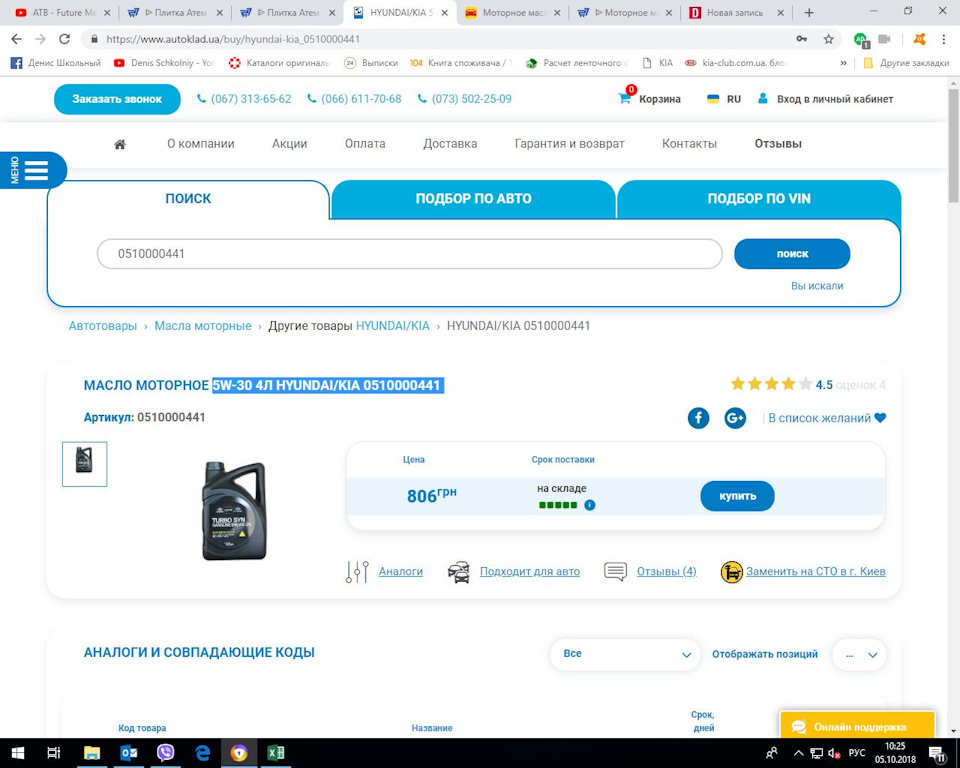Go to home page via house icon
This screenshot has height=768, width=960.
click(x=120, y=144)
